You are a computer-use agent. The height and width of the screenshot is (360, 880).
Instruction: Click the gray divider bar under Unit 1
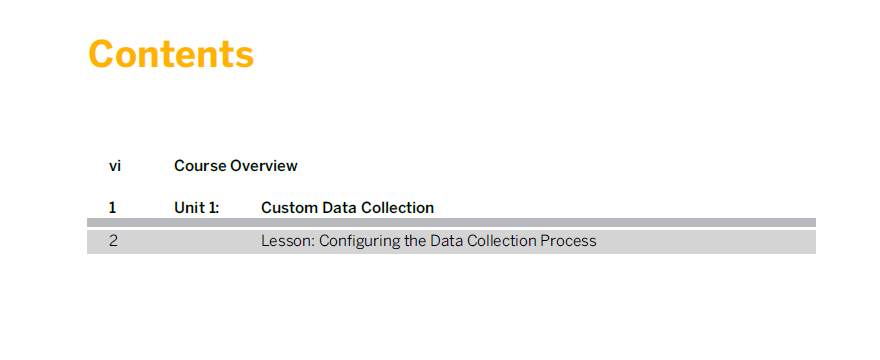click(x=451, y=222)
